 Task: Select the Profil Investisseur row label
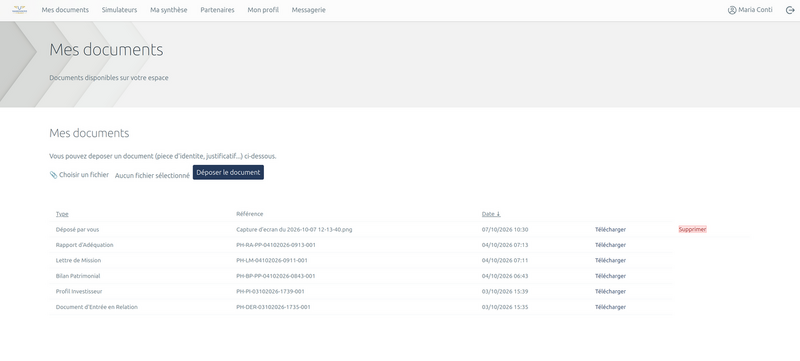coord(79,292)
